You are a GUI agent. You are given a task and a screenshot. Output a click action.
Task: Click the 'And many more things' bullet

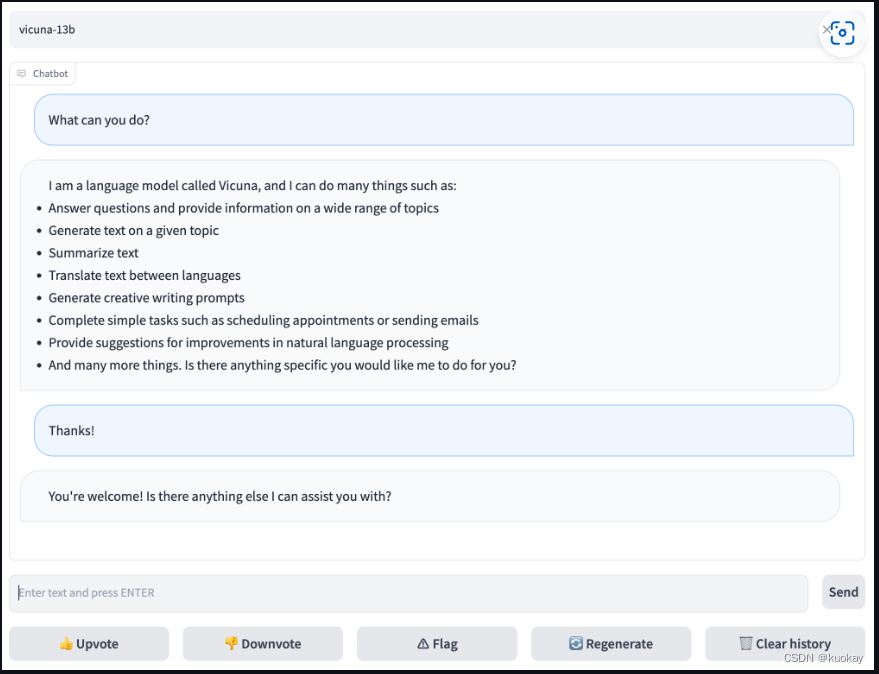coord(282,365)
